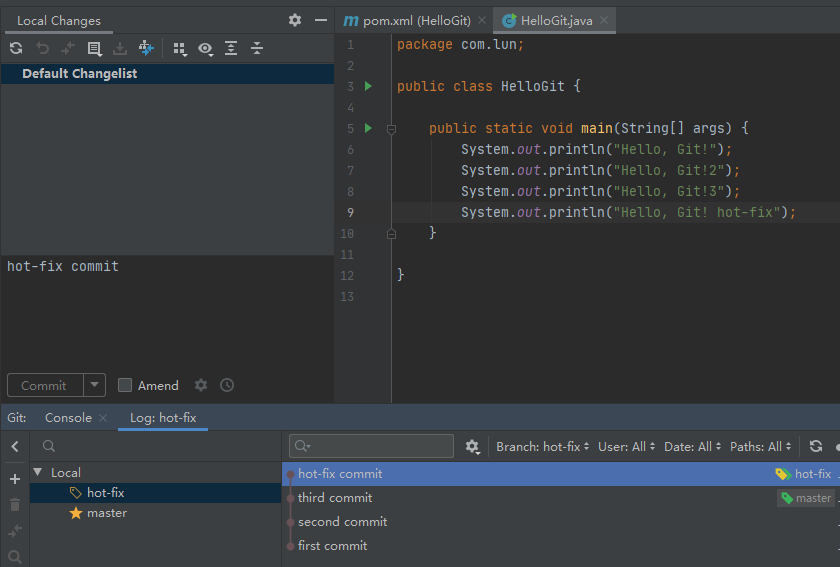The height and width of the screenshot is (567, 840).
Task: Open the View Options eye icon
Action: 205,49
